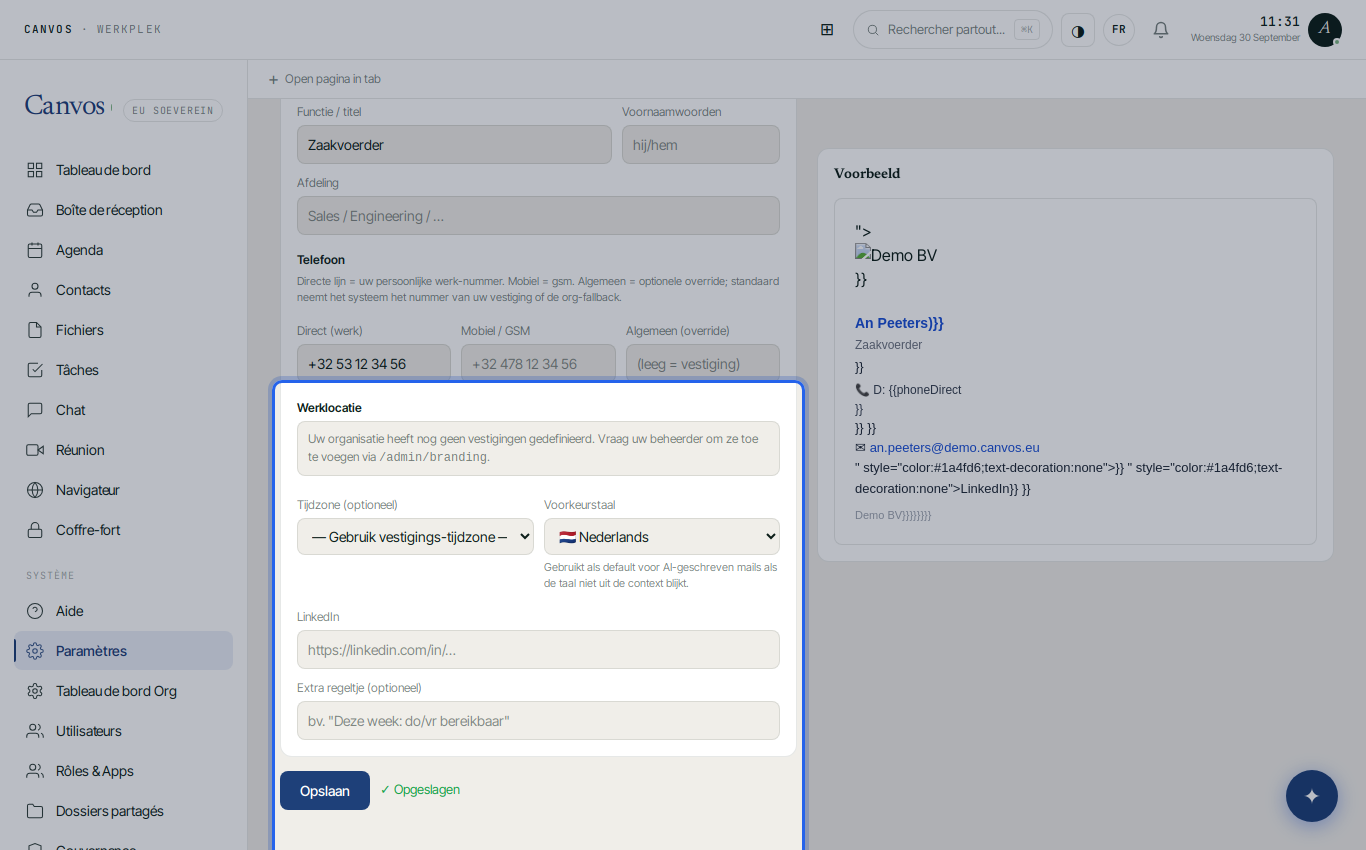
Task: Open the notifications bell
Action: [x=1161, y=30]
